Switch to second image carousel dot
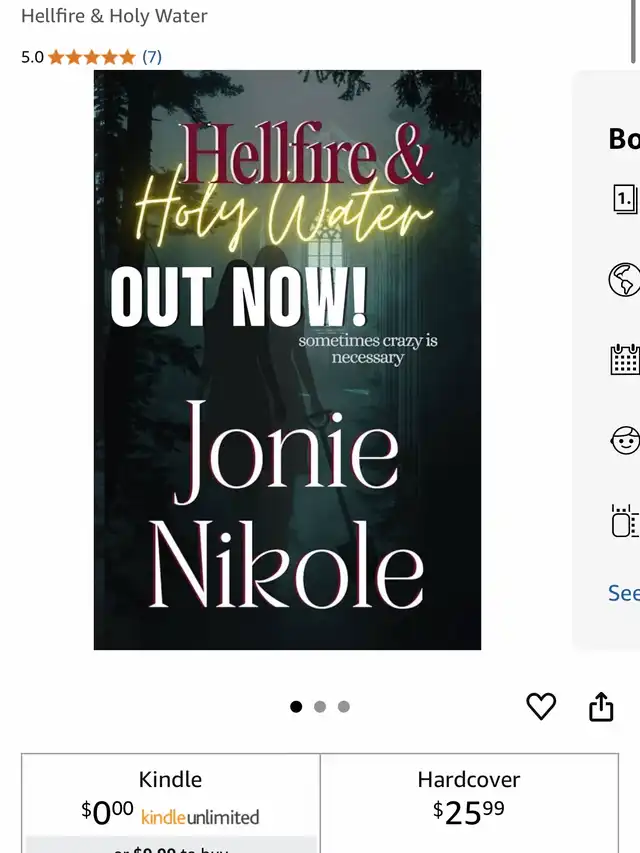The image size is (640, 853). coord(320,706)
